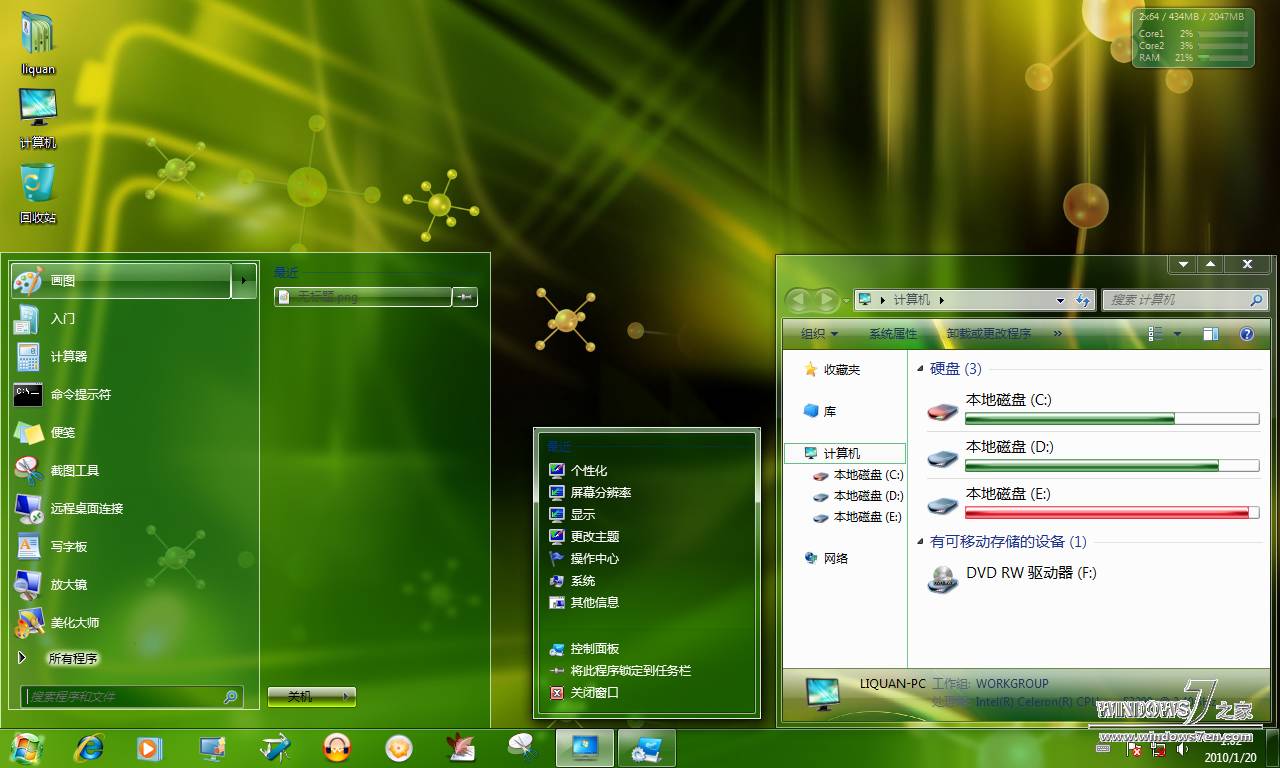Select 收藏夹 in the navigation pane
This screenshot has width=1280, height=768.
(832, 370)
